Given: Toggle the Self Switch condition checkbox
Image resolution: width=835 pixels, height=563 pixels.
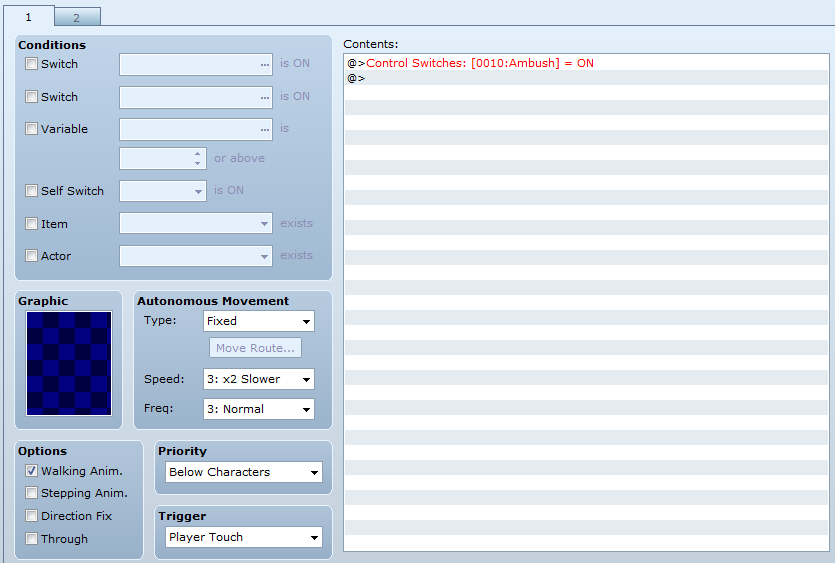Looking at the screenshot, I should point(32,191).
